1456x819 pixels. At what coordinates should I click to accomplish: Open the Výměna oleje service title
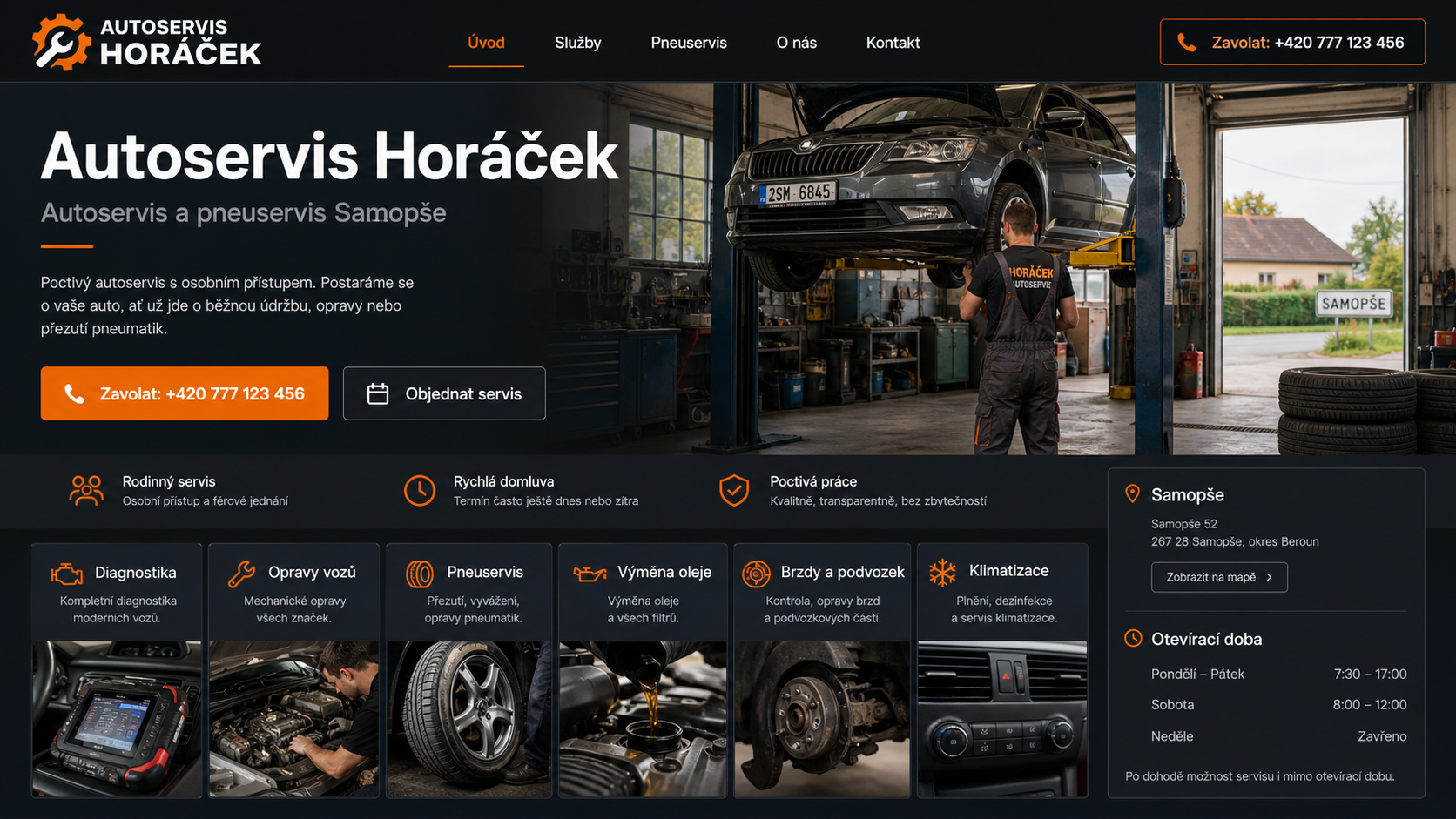click(x=664, y=573)
